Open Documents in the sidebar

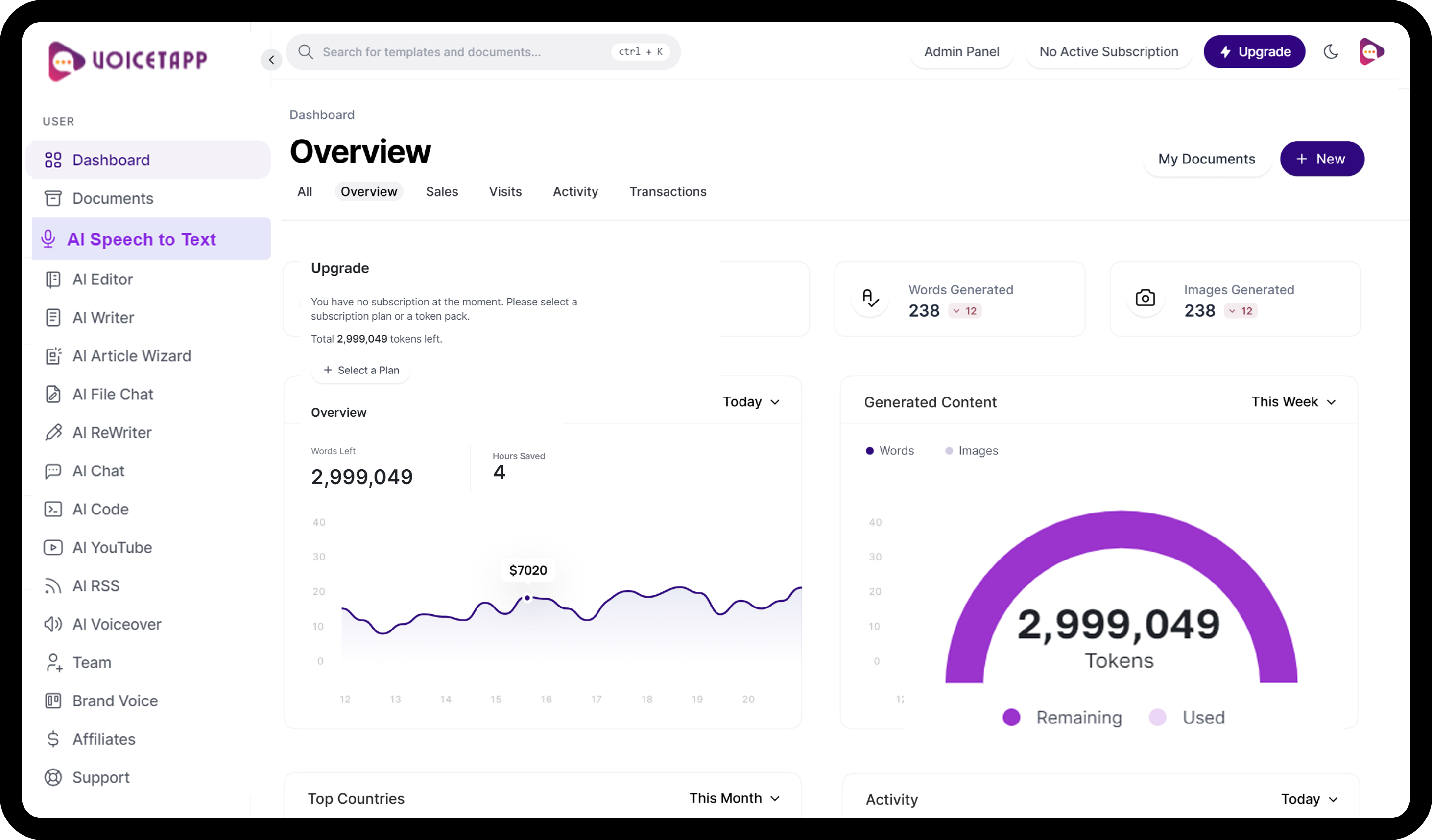[x=148, y=198]
